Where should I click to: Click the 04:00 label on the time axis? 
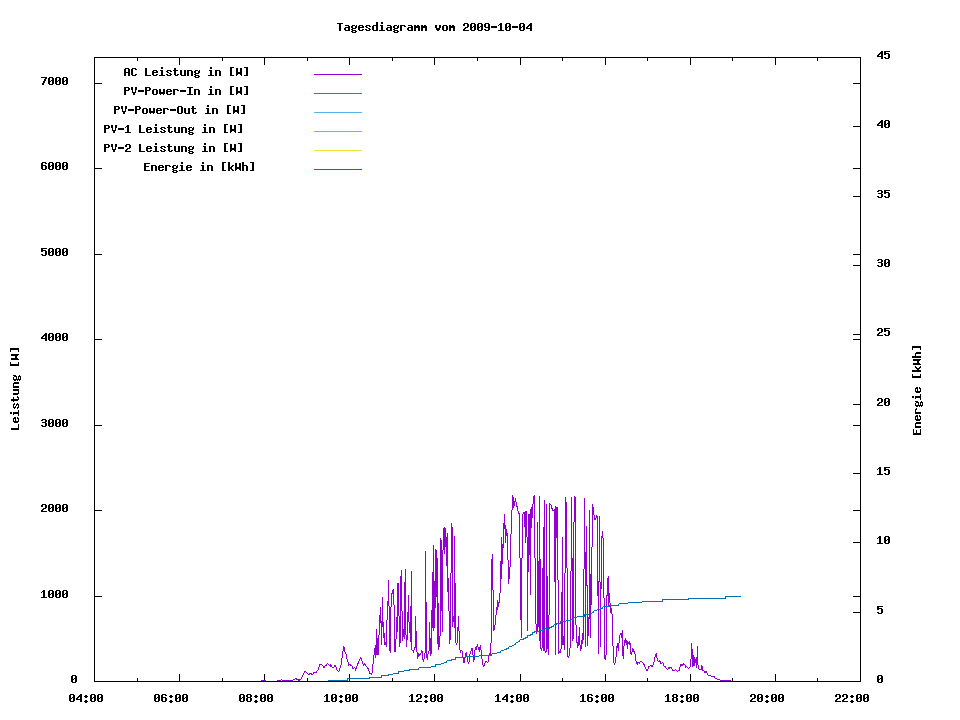[x=87, y=699]
